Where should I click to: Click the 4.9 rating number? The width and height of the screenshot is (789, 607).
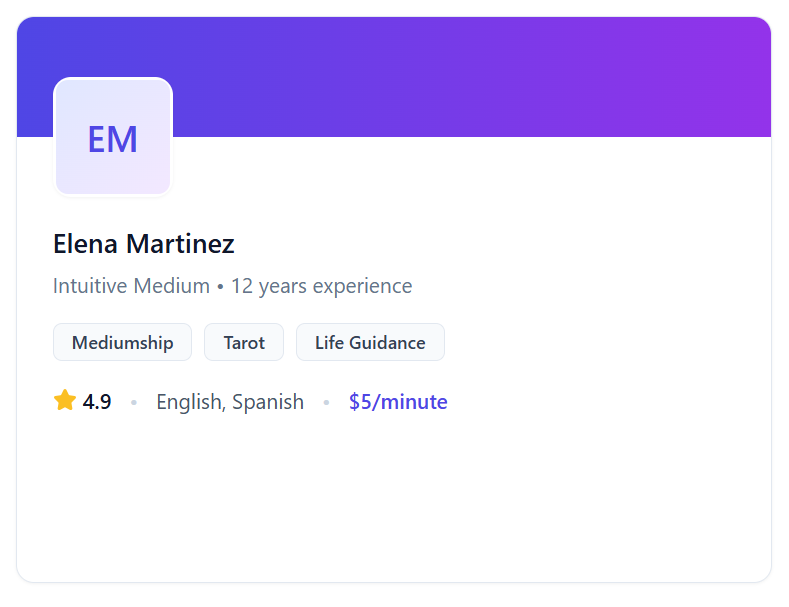(97, 402)
